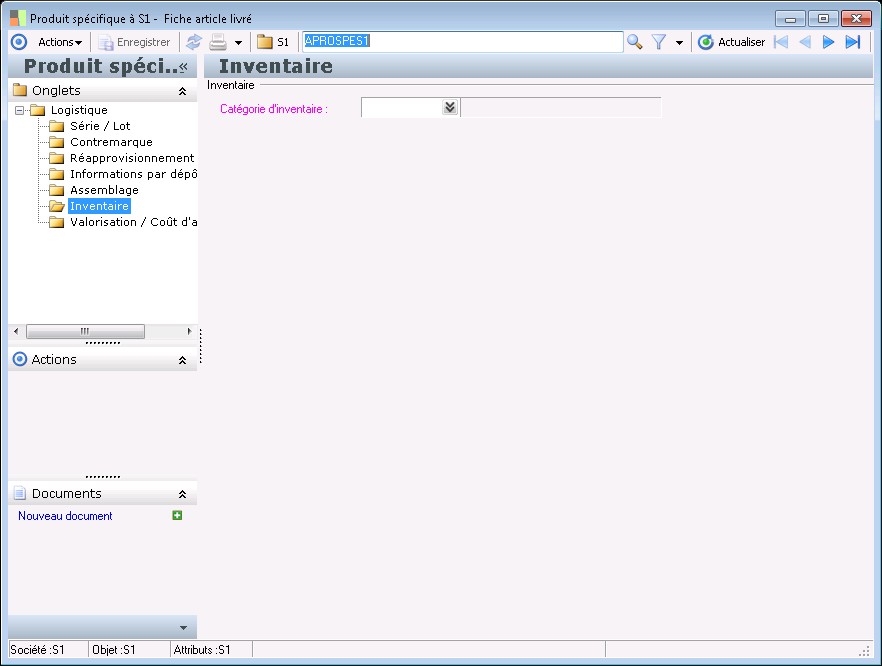Click the Nouveau document link
882x666 pixels.
click(x=65, y=516)
